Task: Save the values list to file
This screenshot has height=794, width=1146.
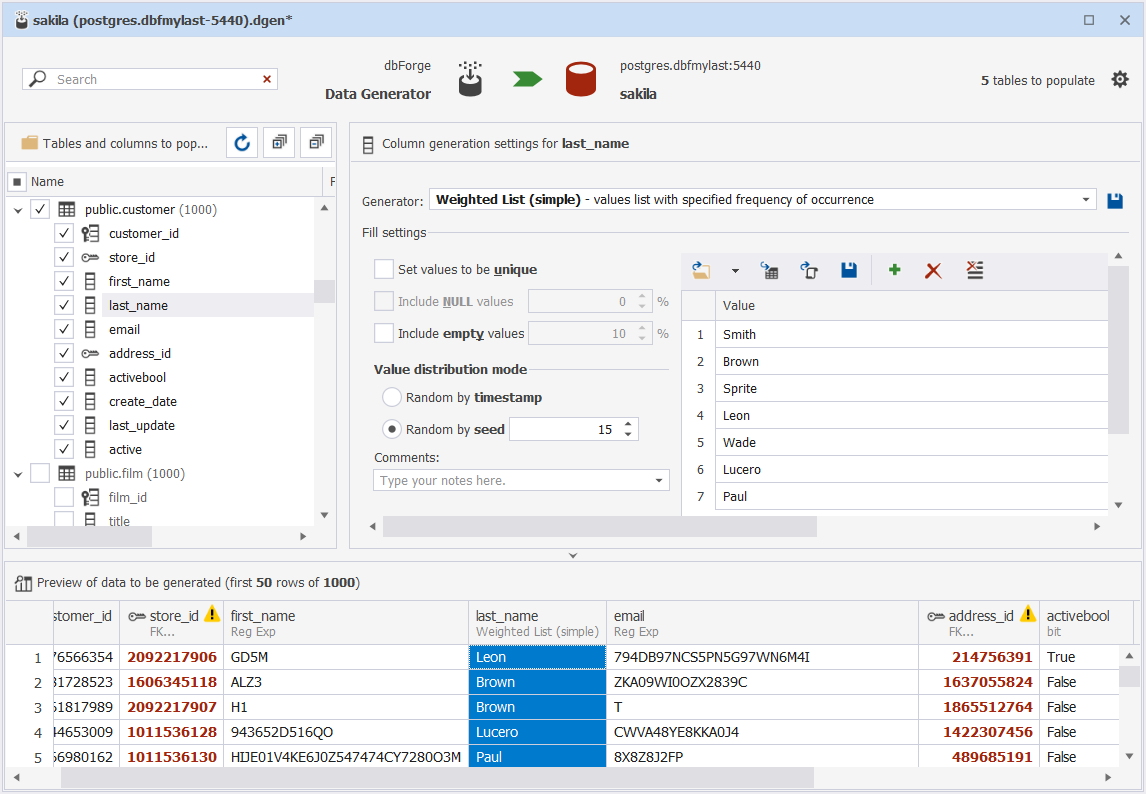Action: [x=849, y=271]
